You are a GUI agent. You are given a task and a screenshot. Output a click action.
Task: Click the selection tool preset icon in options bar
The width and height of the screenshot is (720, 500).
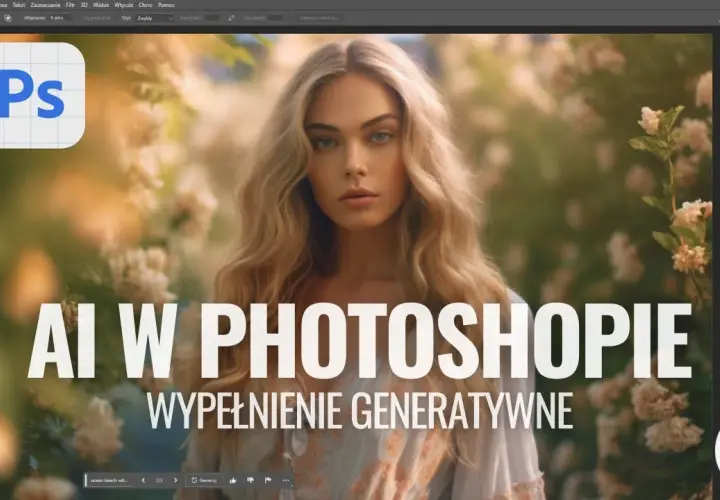tap(7, 18)
